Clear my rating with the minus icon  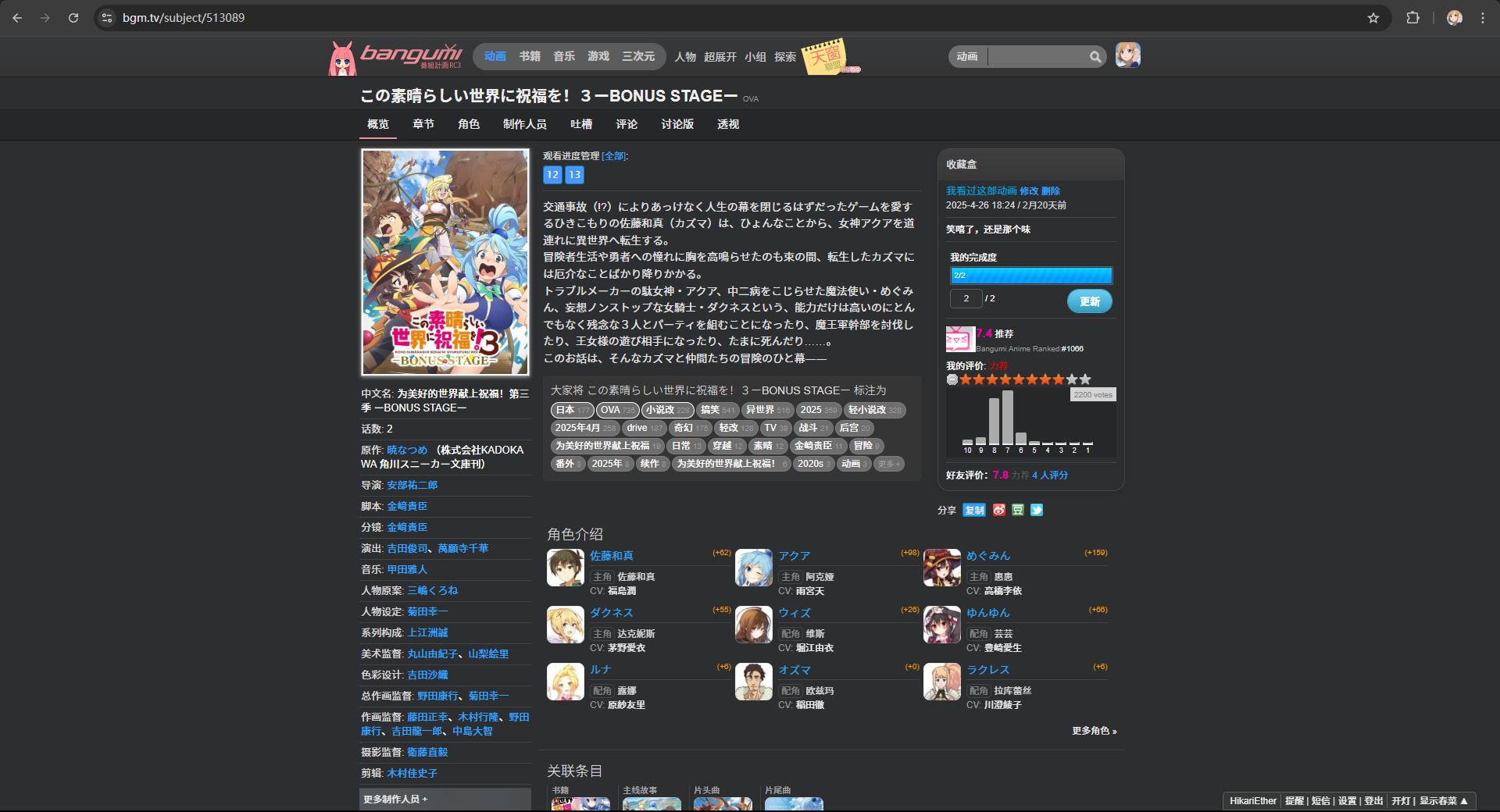952,379
